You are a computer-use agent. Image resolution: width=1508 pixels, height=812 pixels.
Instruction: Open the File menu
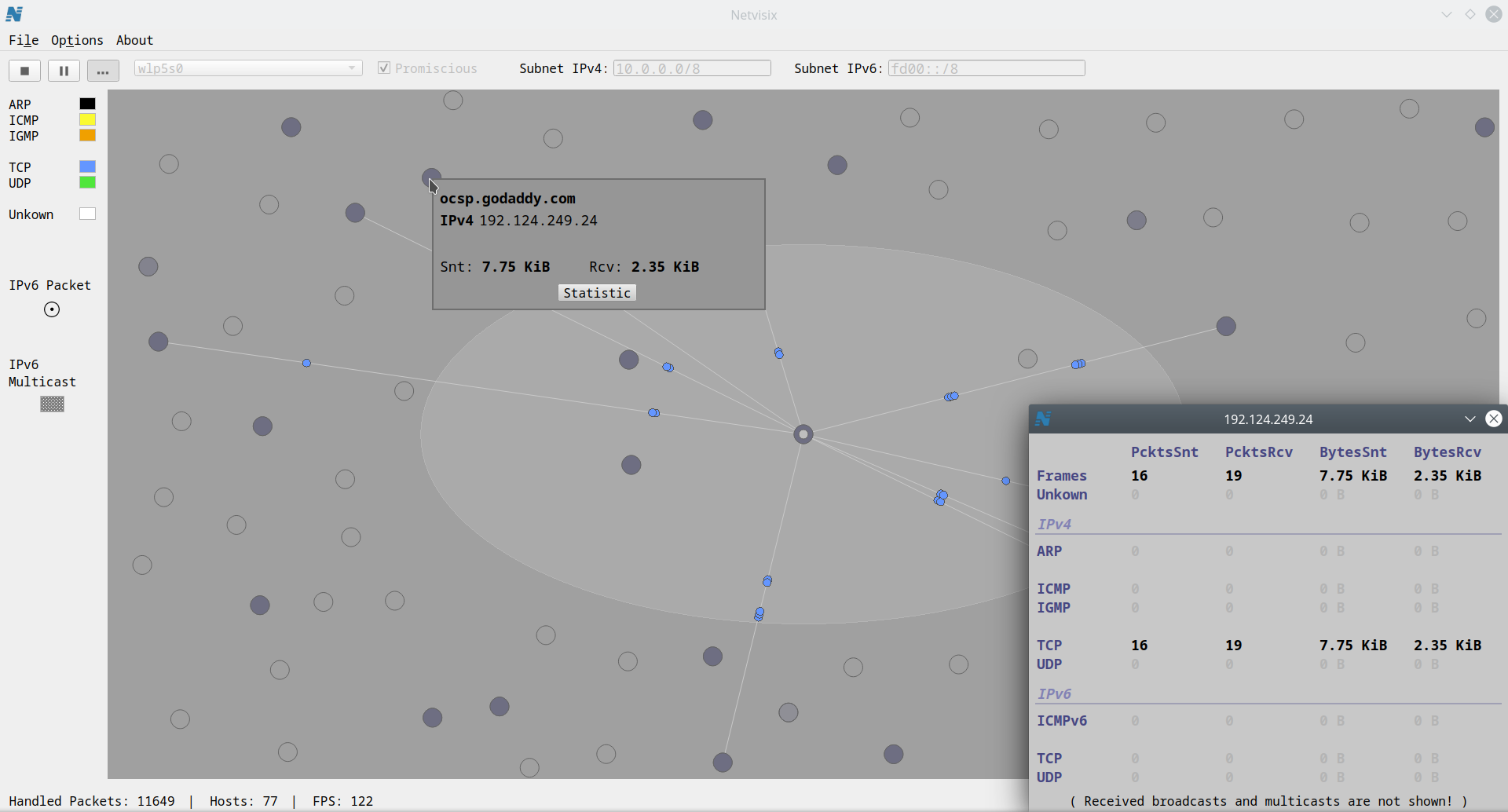tap(24, 40)
